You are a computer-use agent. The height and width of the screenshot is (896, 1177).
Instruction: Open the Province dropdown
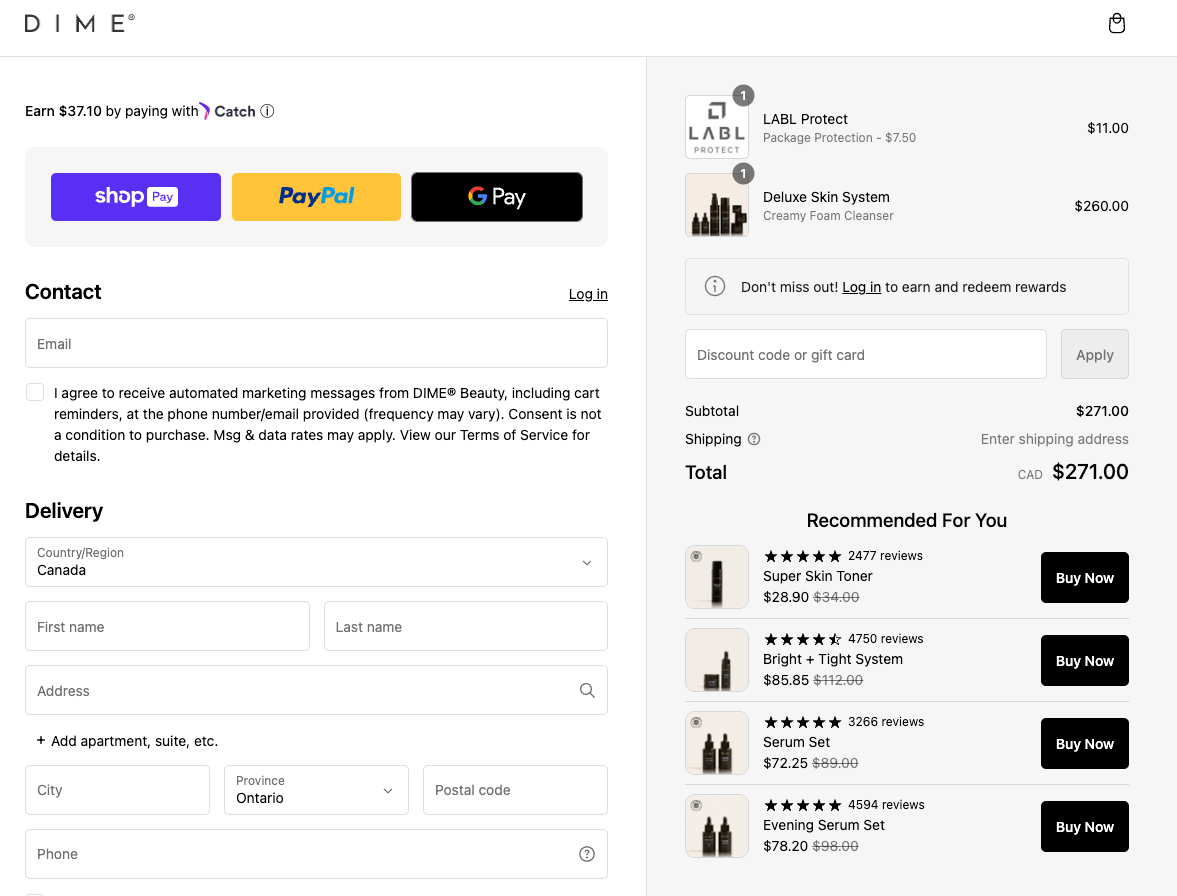click(316, 790)
